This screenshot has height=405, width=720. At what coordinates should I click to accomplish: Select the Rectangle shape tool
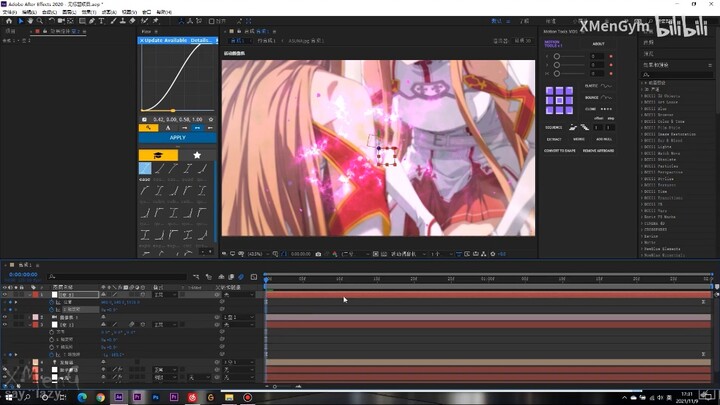(82, 21)
